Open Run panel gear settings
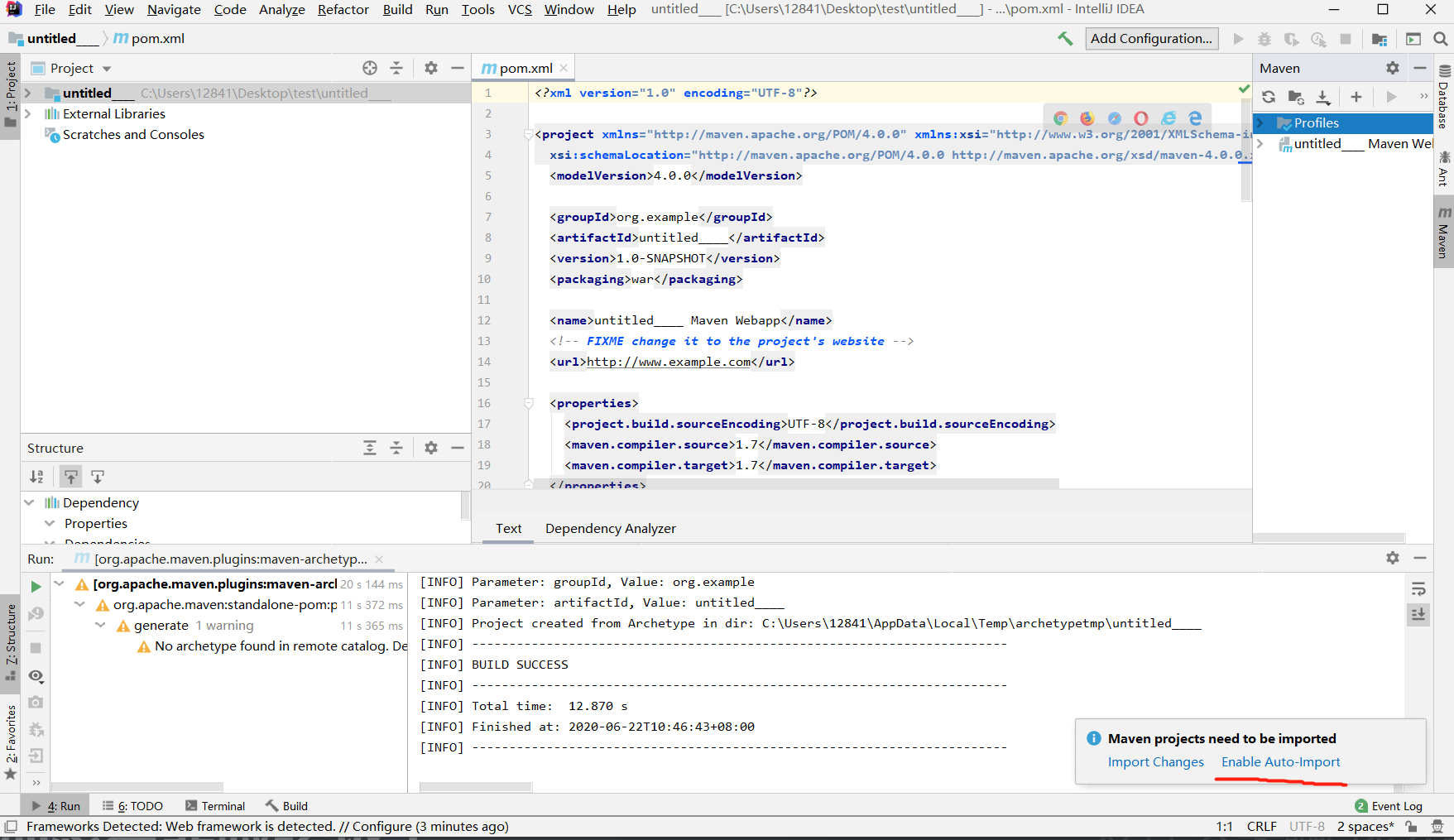 pos(1393,559)
